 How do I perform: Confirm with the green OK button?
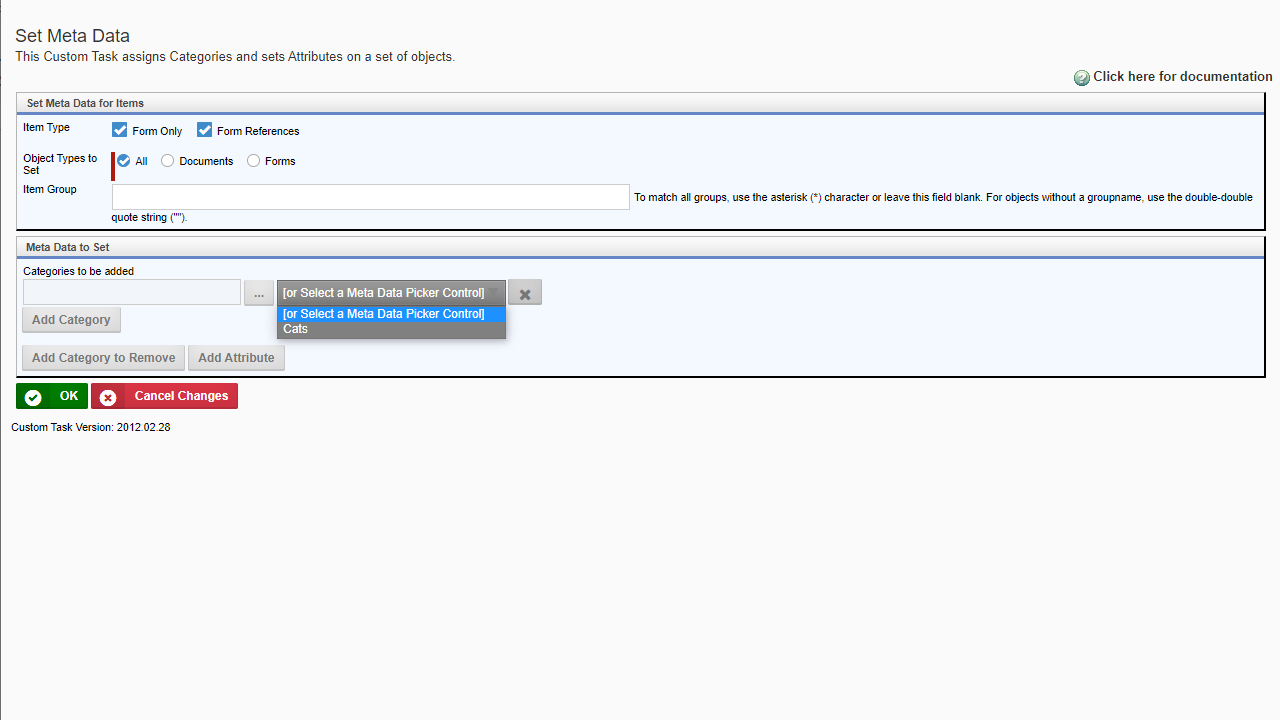(x=52, y=396)
